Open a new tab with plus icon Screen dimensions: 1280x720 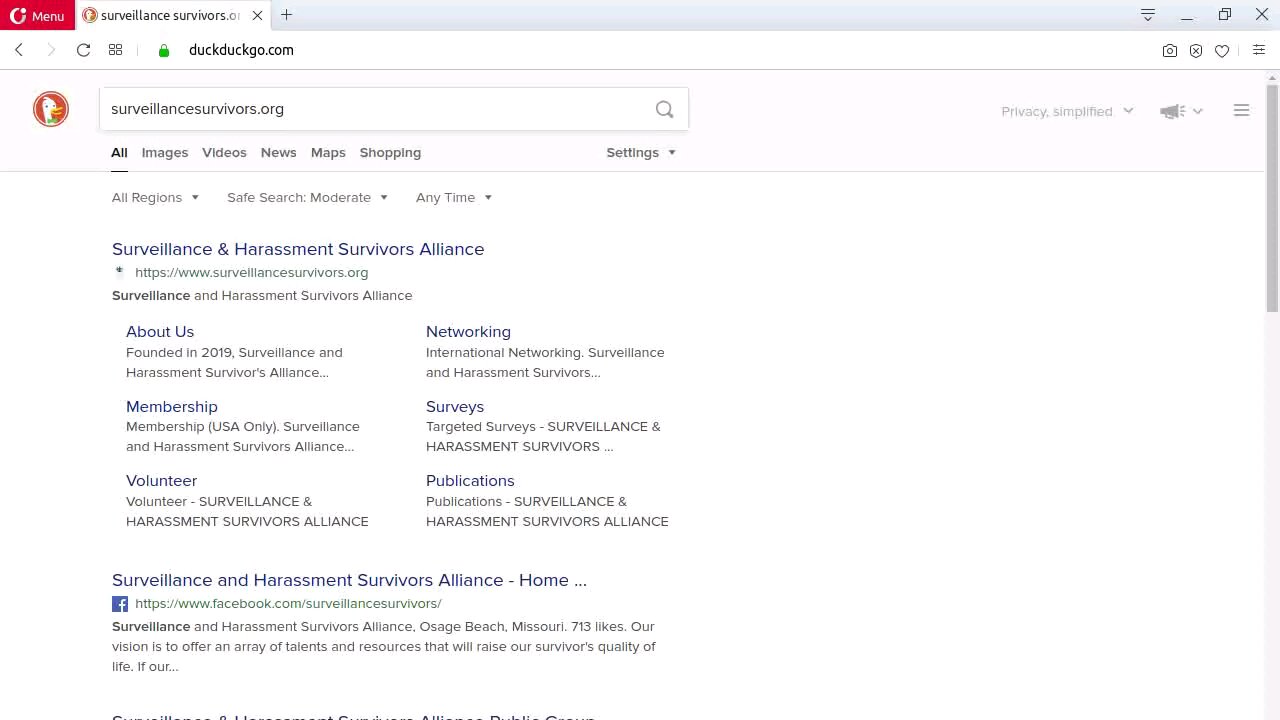point(287,15)
